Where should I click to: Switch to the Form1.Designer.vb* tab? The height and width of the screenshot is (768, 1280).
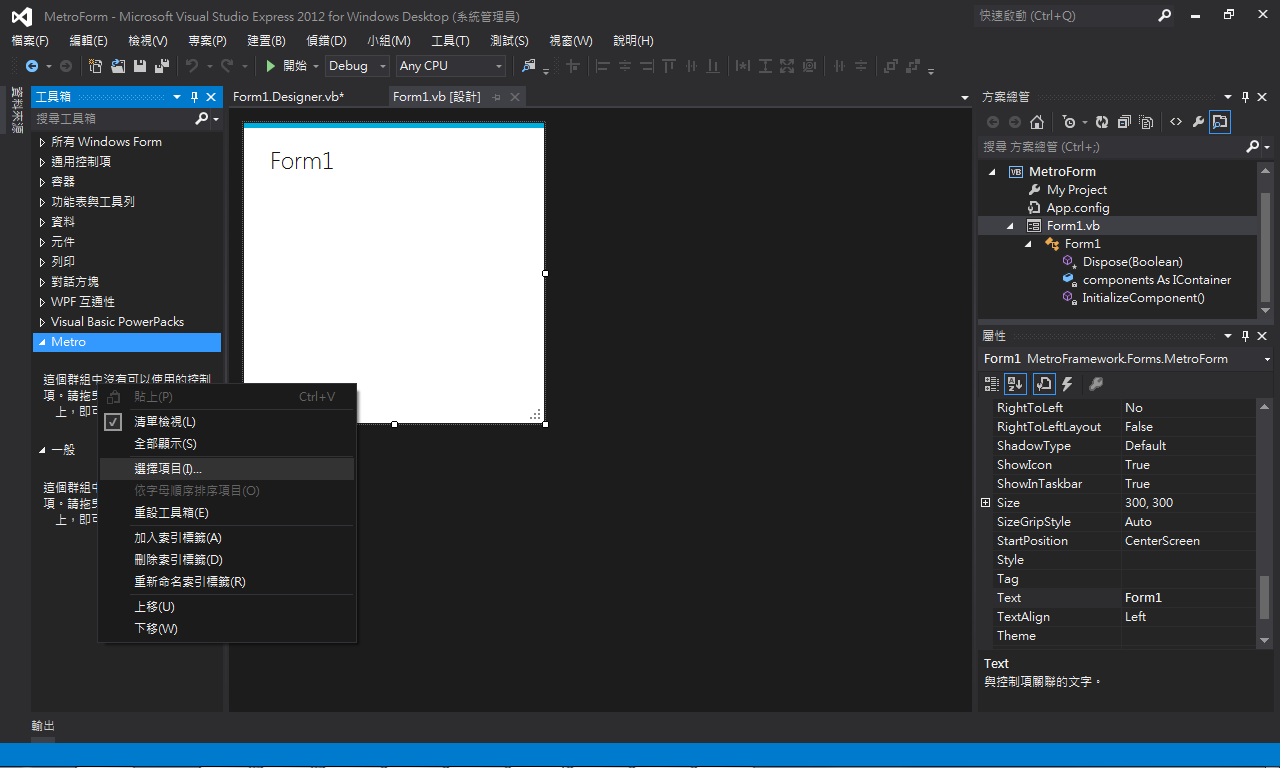288,97
